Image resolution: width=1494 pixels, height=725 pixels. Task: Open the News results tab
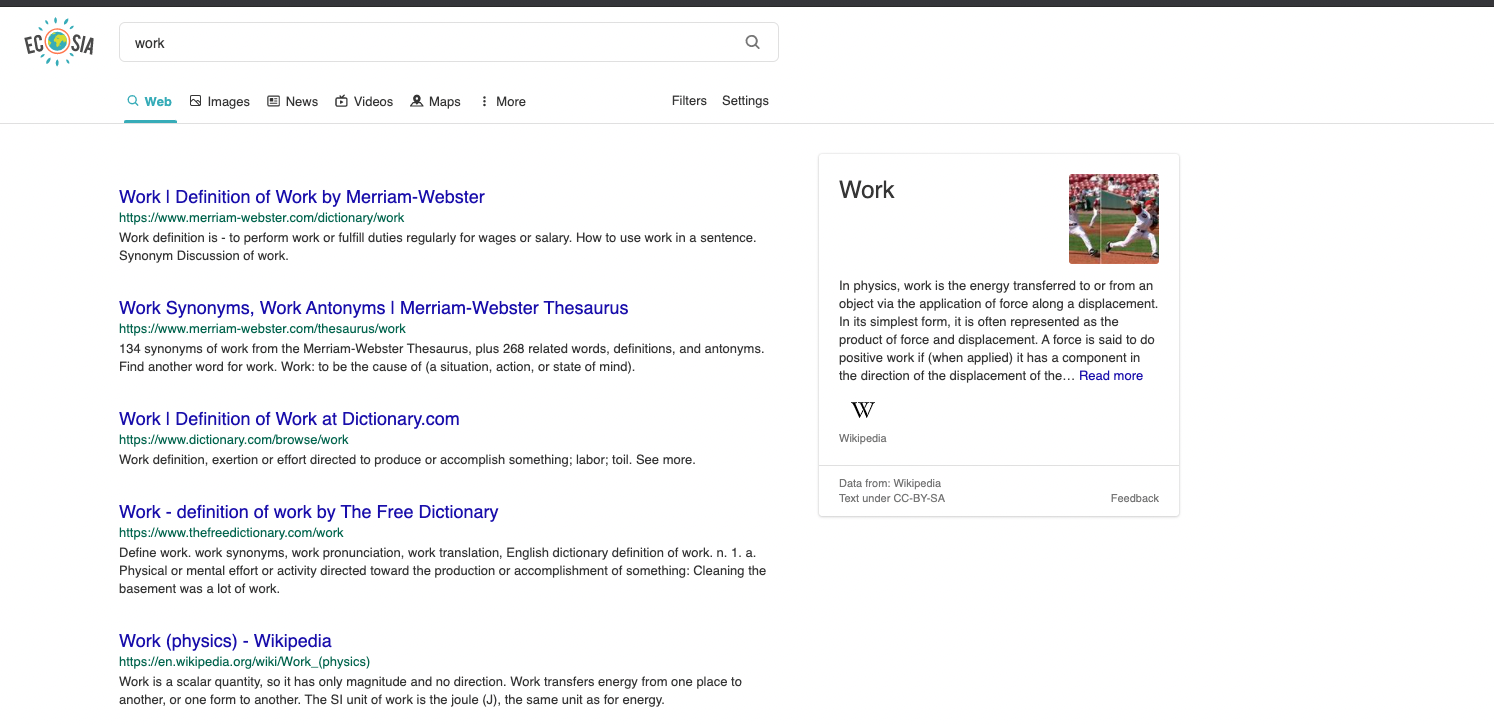292,102
